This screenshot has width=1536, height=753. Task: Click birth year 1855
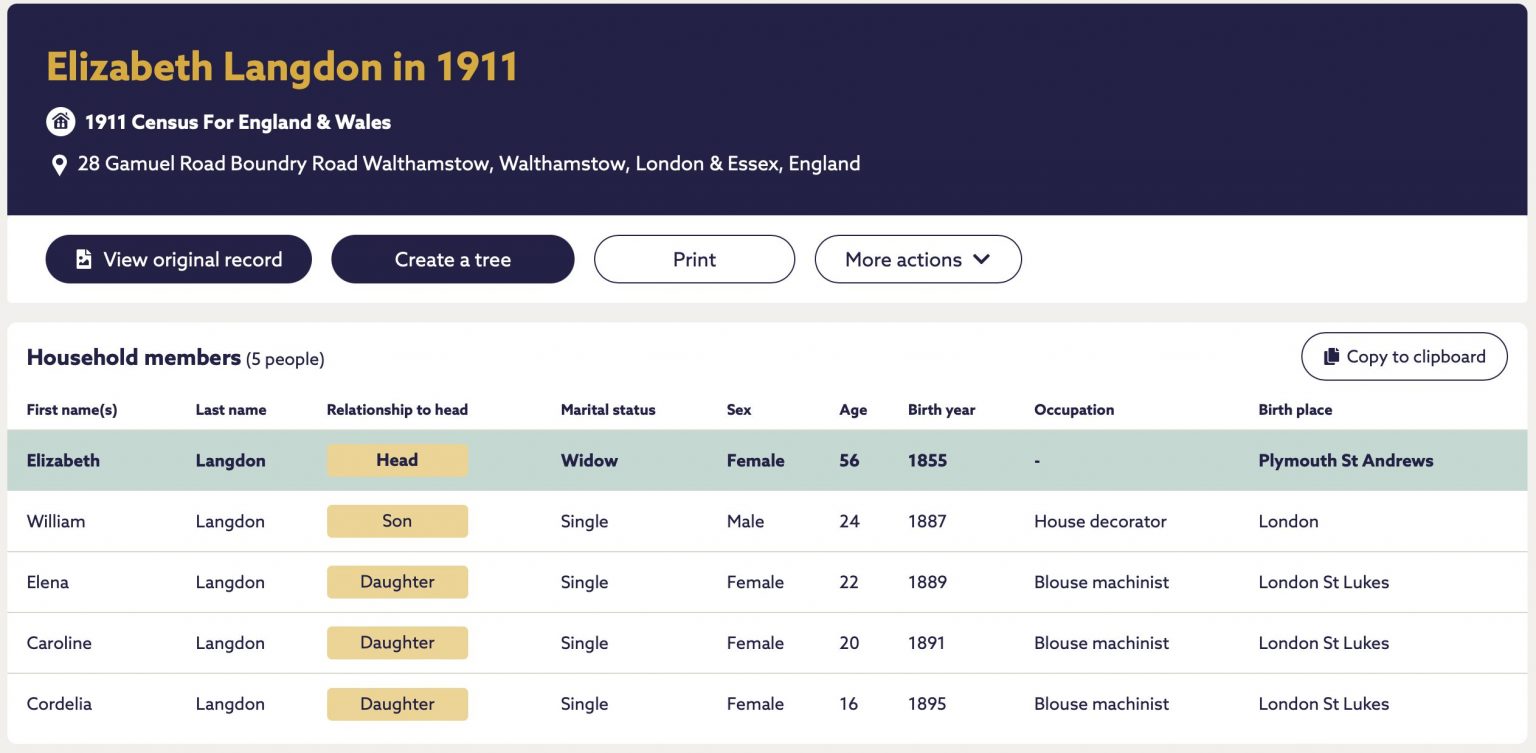click(x=927, y=461)
